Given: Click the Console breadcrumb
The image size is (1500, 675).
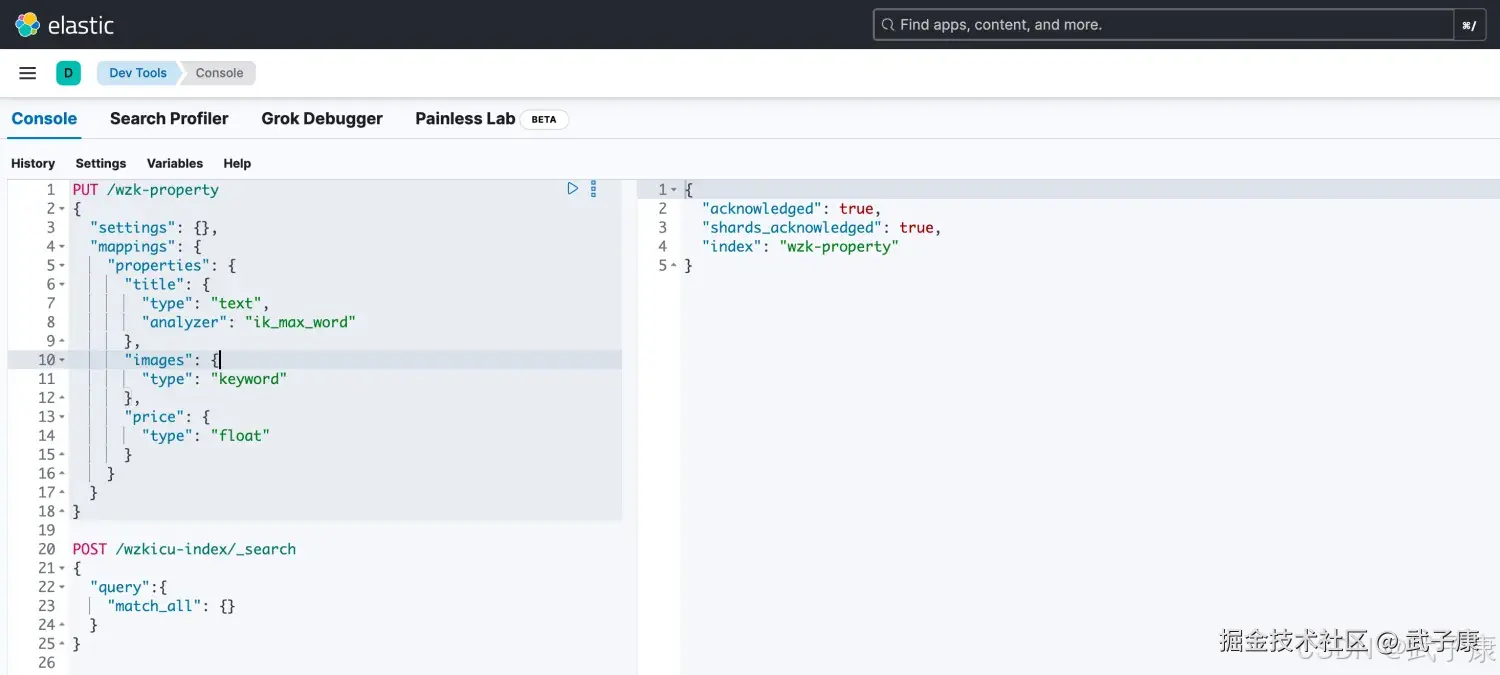Looking at the screenshot, I should [219, 72].
